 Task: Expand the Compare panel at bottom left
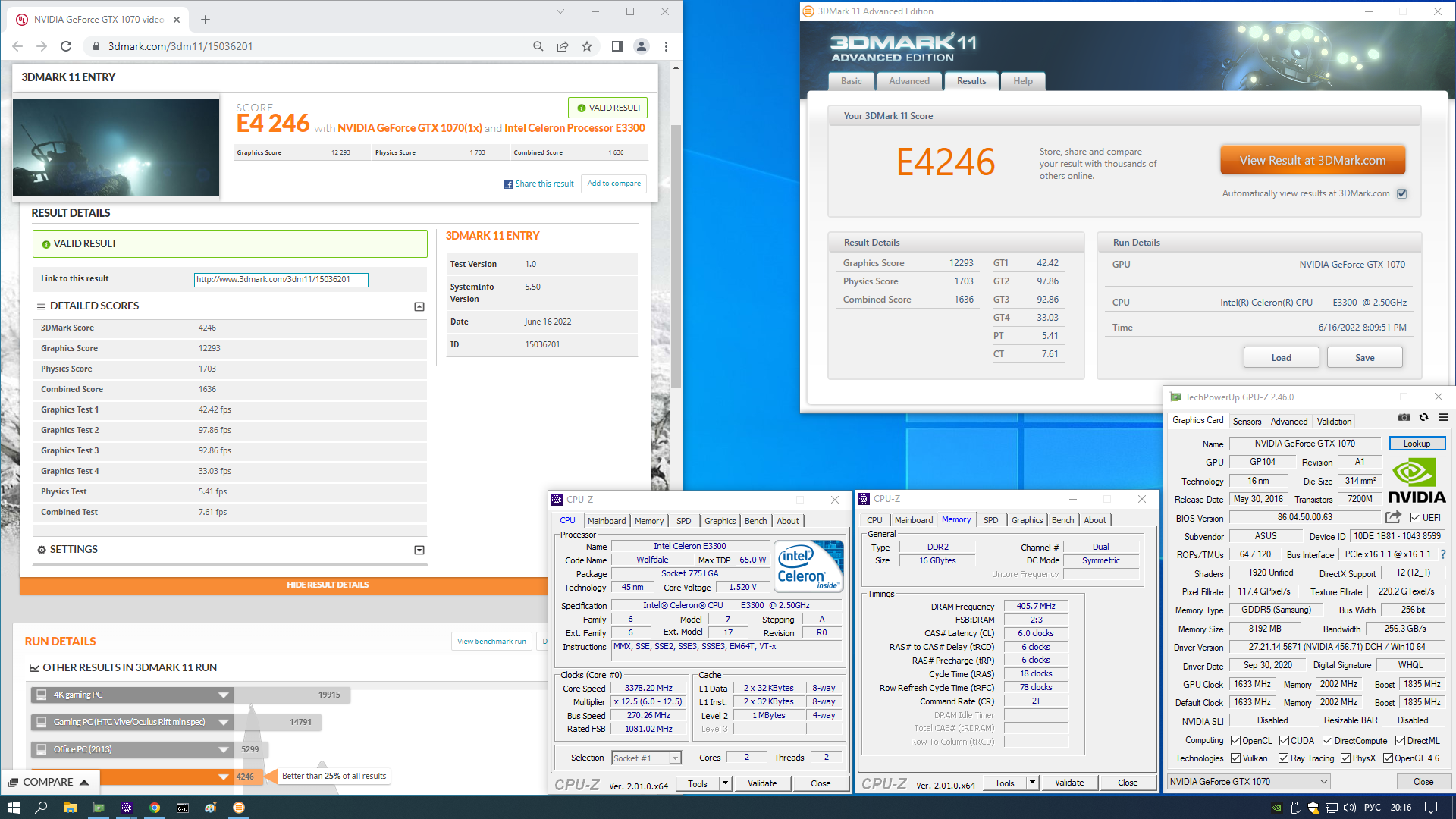click(x=49, y=783)
